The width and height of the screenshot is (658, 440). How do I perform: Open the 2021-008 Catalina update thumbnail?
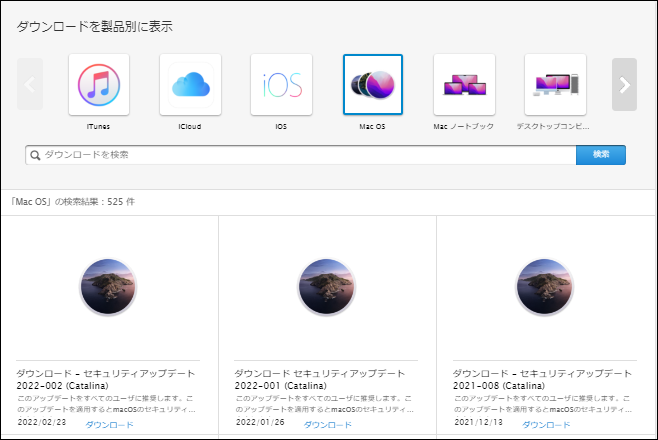coord(545,286)
